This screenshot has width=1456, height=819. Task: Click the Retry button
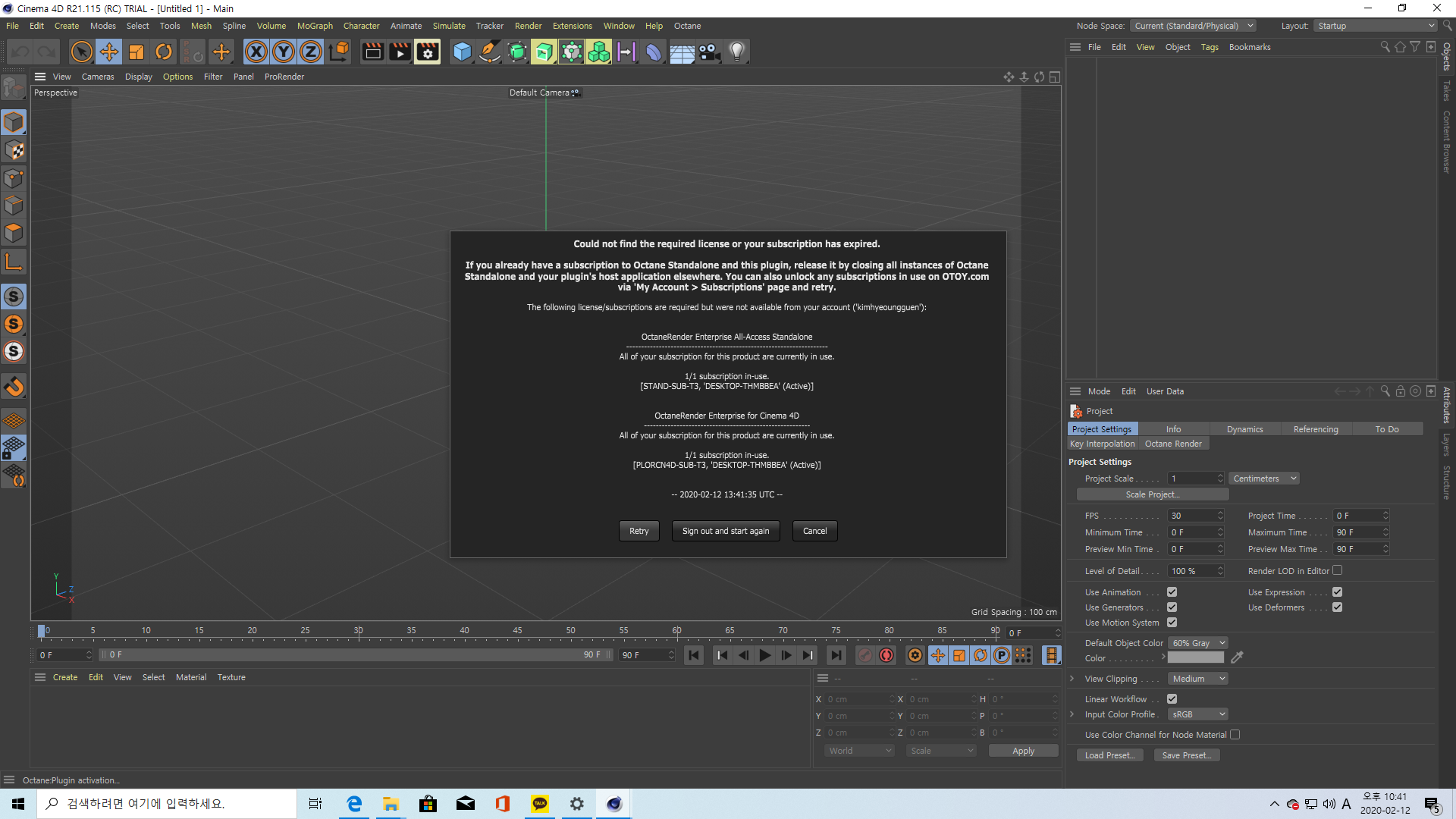tap(639, 531)
